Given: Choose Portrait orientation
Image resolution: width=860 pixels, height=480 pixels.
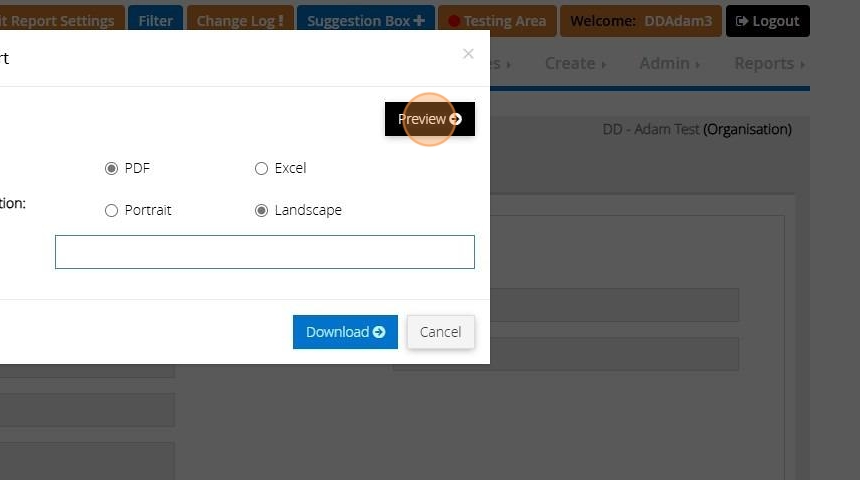Looking at the screenshot, I should point(111,211).
